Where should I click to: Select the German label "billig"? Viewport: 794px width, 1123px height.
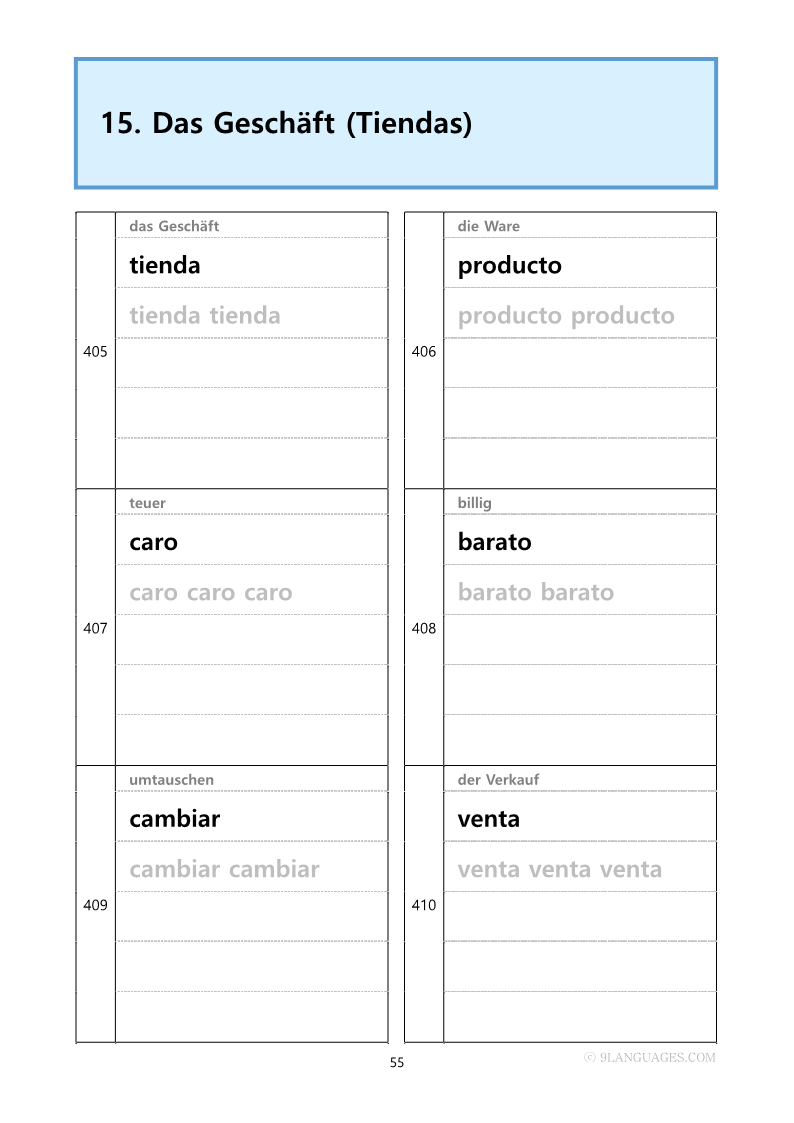click(x=475, y=503)
